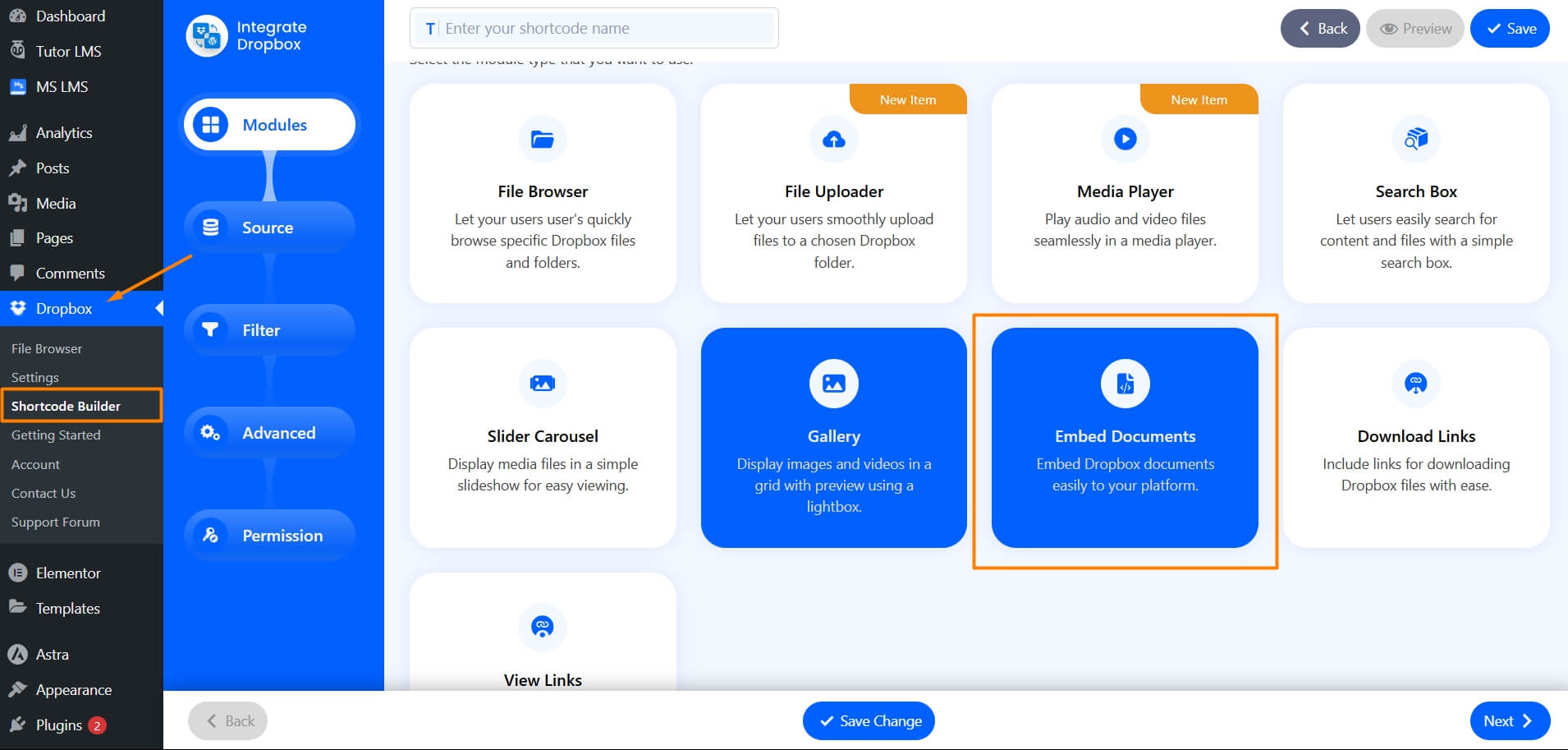The width and height of the screenshot is (1568, 750).
Task: Click the Source database icon
Action: 211,228
